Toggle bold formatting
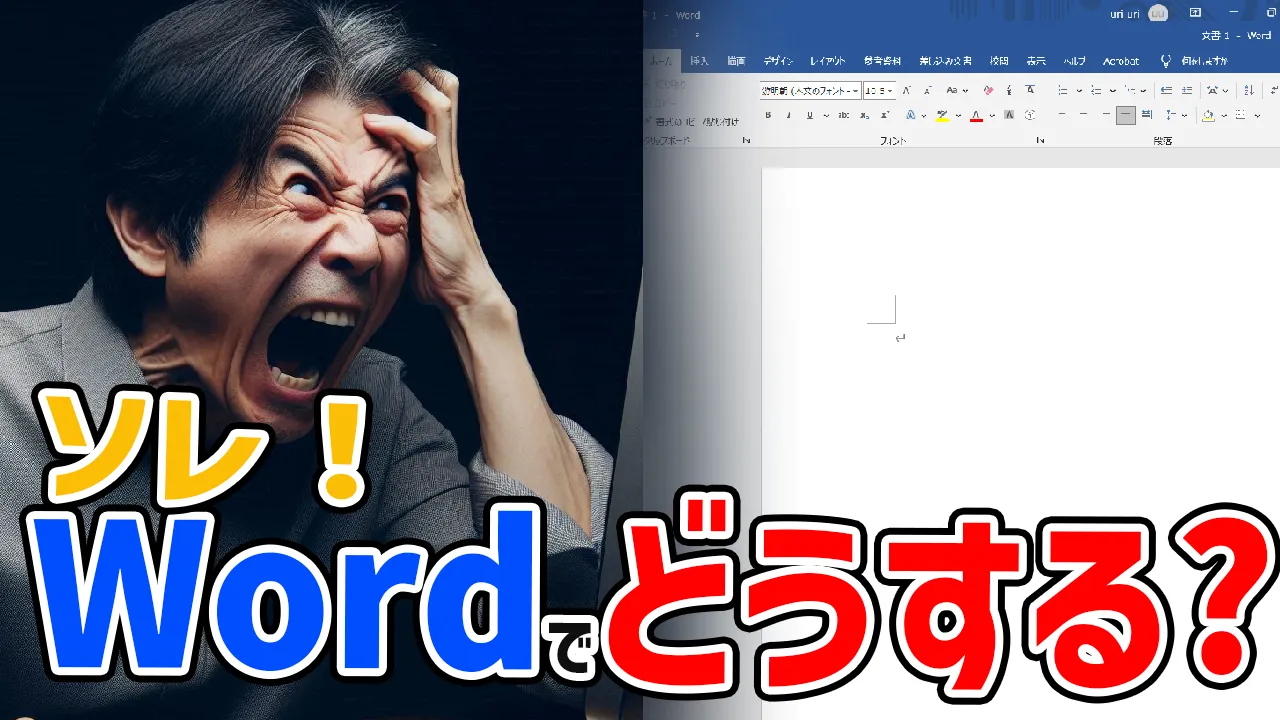Viewport: 1280px width, 720px height. 768,116
